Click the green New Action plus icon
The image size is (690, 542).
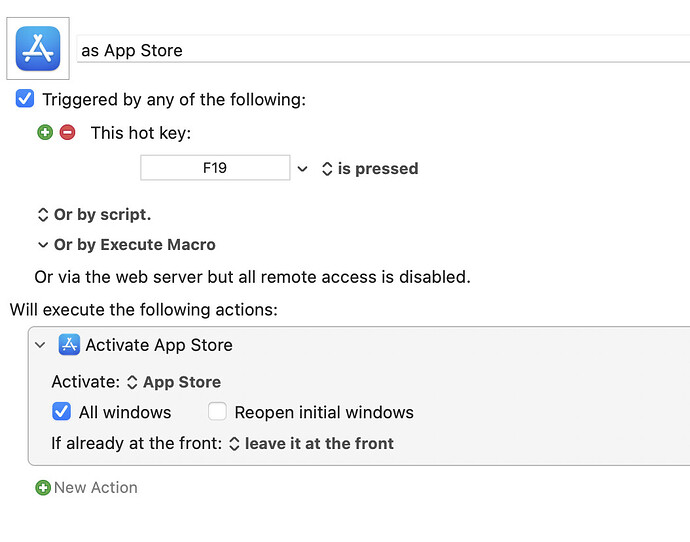[43, 487]
